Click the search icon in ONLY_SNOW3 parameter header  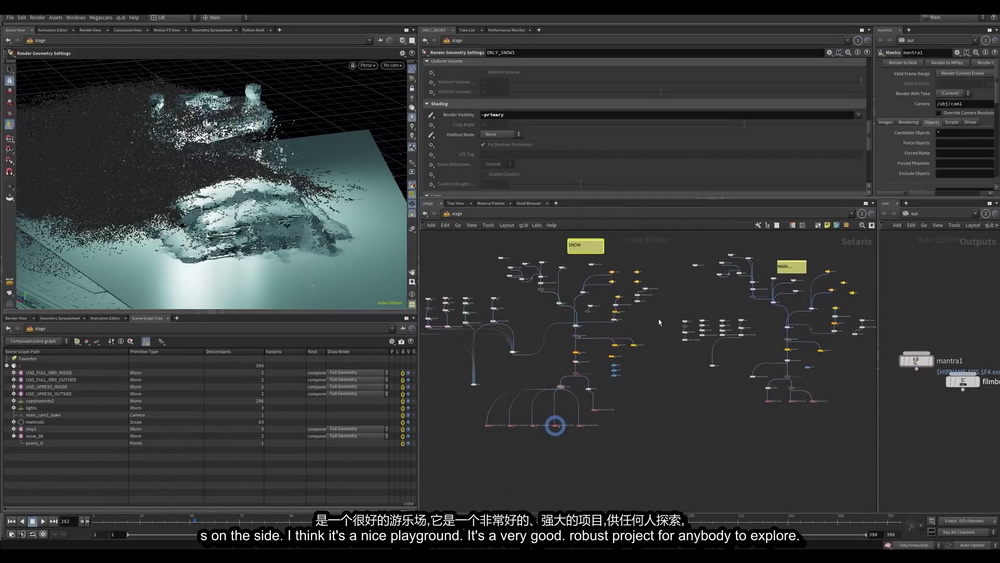pos(848,52)
